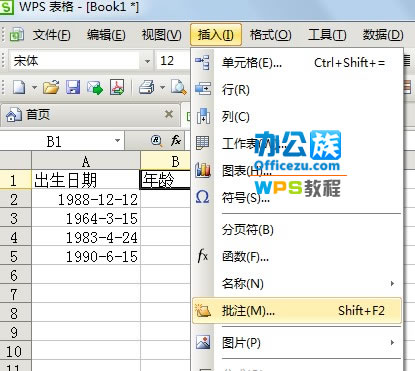The height and width of the screenshot is (371, 415).
Task: Click the font name field showing 宋体
Action: tap(75, 61)
